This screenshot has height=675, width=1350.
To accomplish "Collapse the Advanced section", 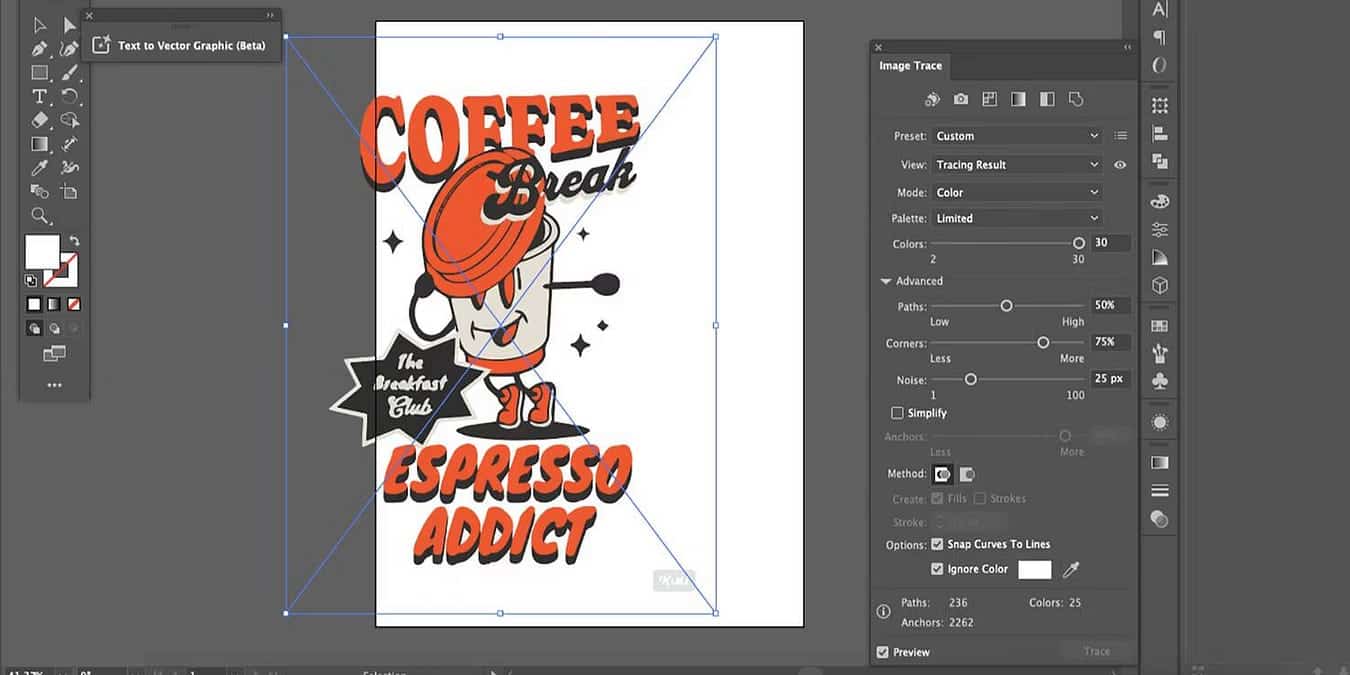I will pyautogui.click(x=886, y=281).
